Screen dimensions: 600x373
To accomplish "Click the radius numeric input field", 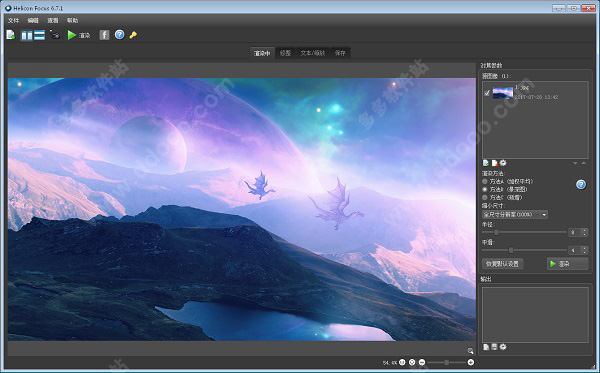I will pyautogui.click(x=575, y=232).
